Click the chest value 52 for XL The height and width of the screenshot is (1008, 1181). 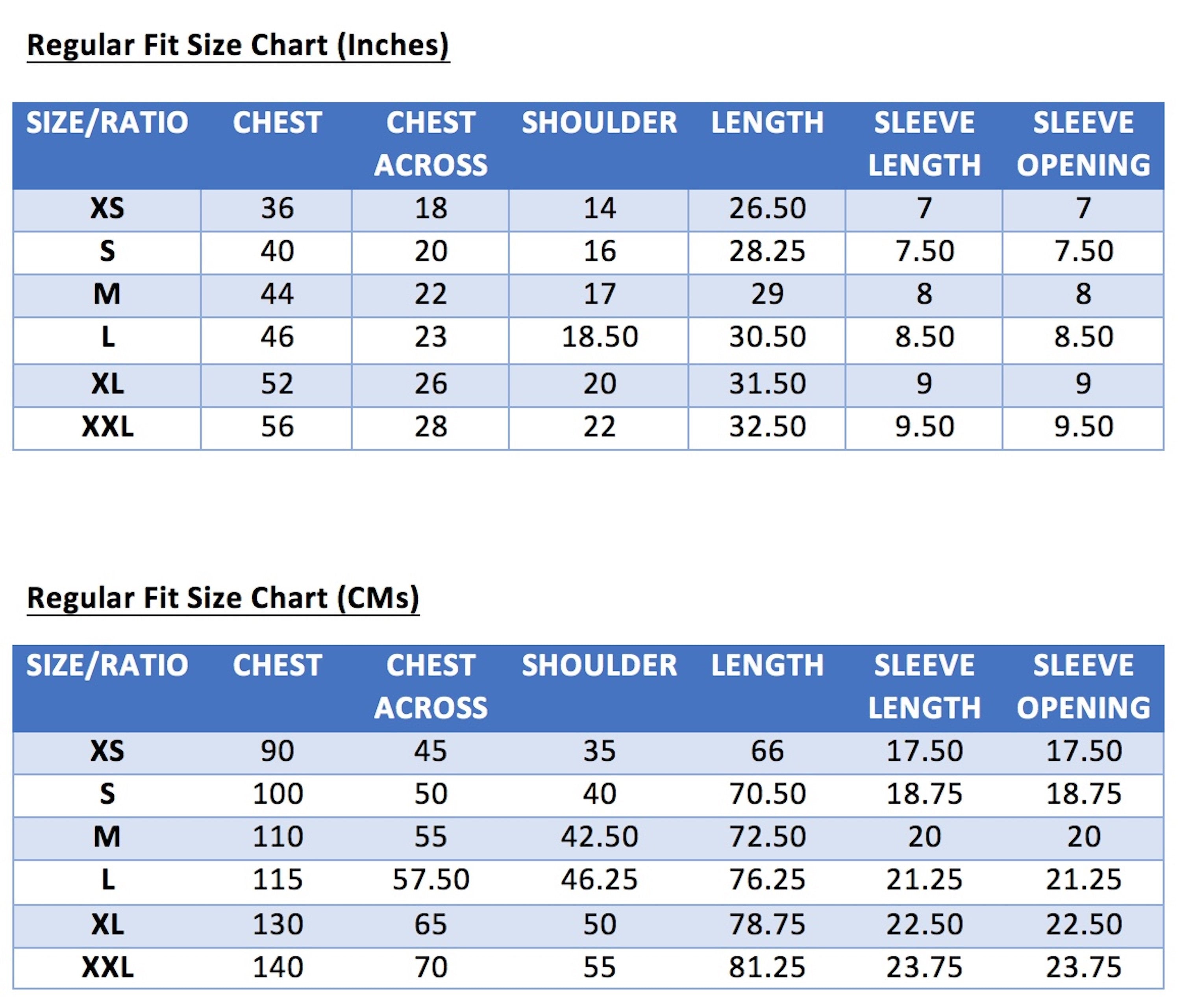coord(277,384)
